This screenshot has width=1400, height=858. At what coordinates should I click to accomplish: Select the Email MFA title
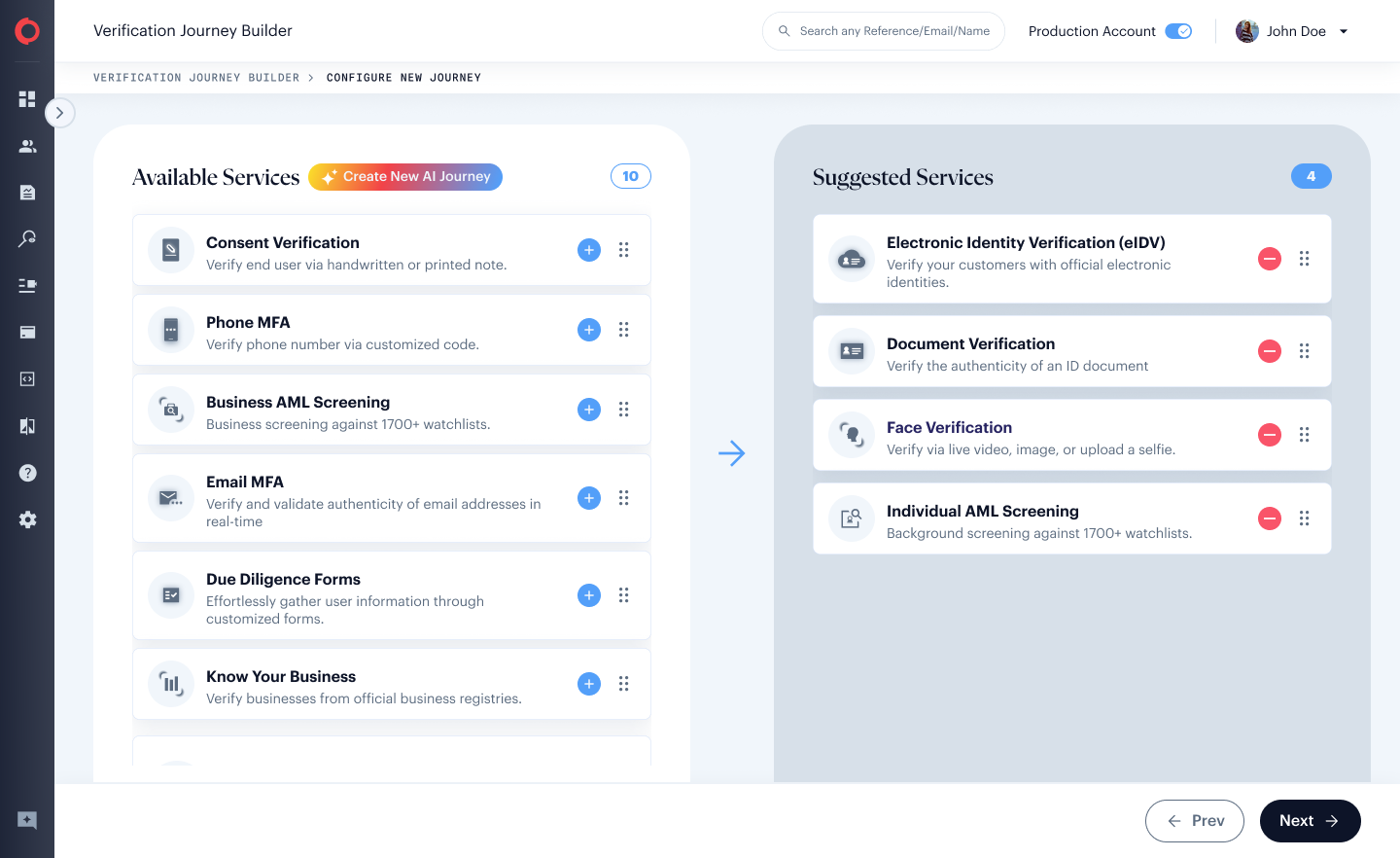click(x=245, y=482)
